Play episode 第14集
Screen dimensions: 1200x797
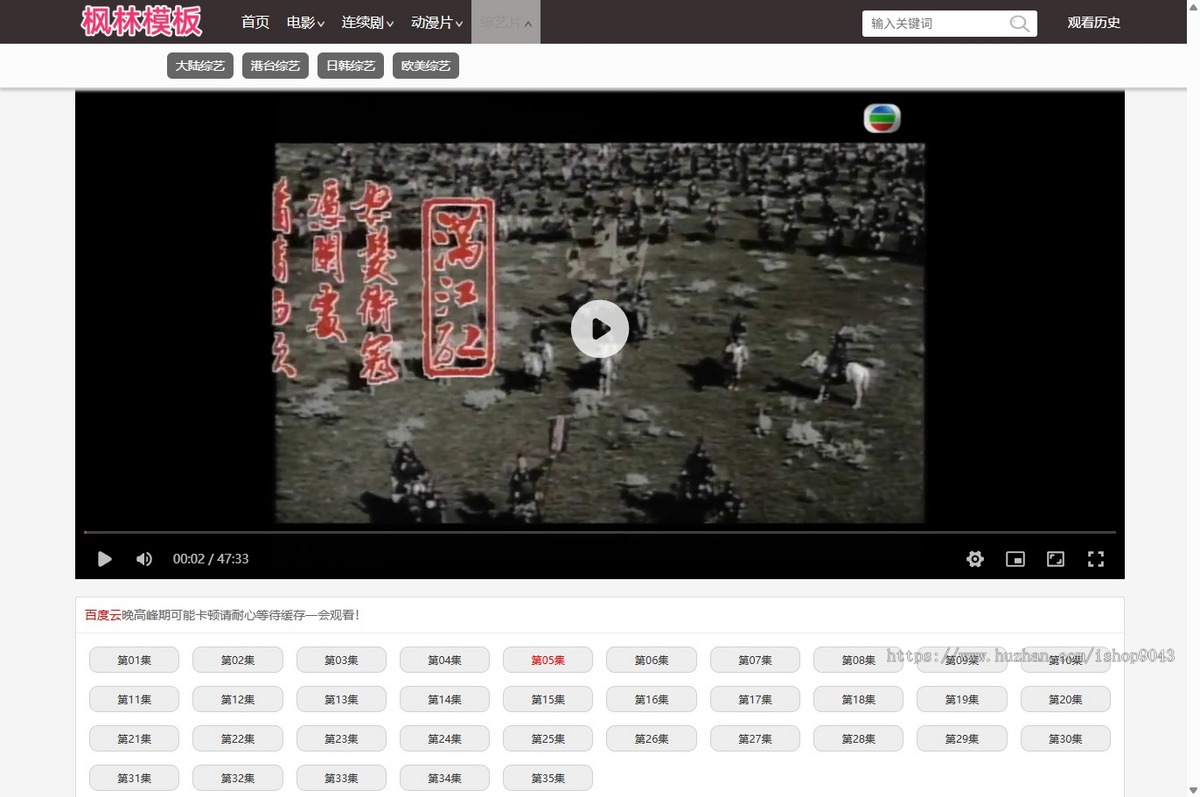(445, 699)
